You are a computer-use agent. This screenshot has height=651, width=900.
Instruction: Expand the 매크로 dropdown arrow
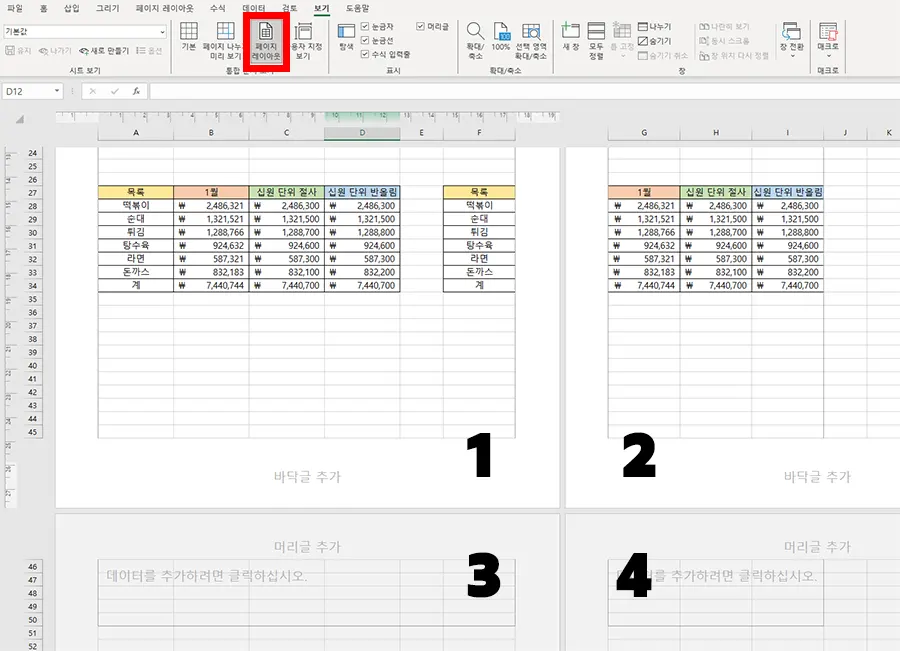coord(829,55)
